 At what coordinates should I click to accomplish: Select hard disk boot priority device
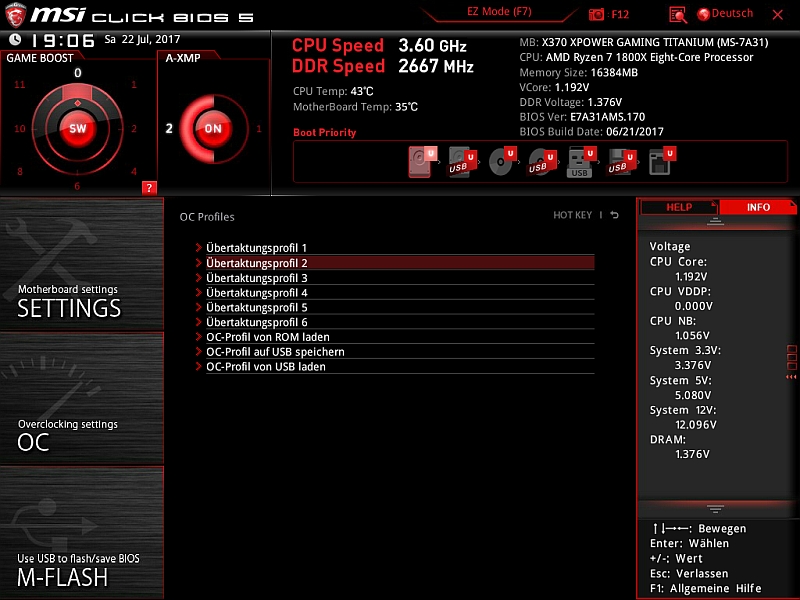(422, 162)
